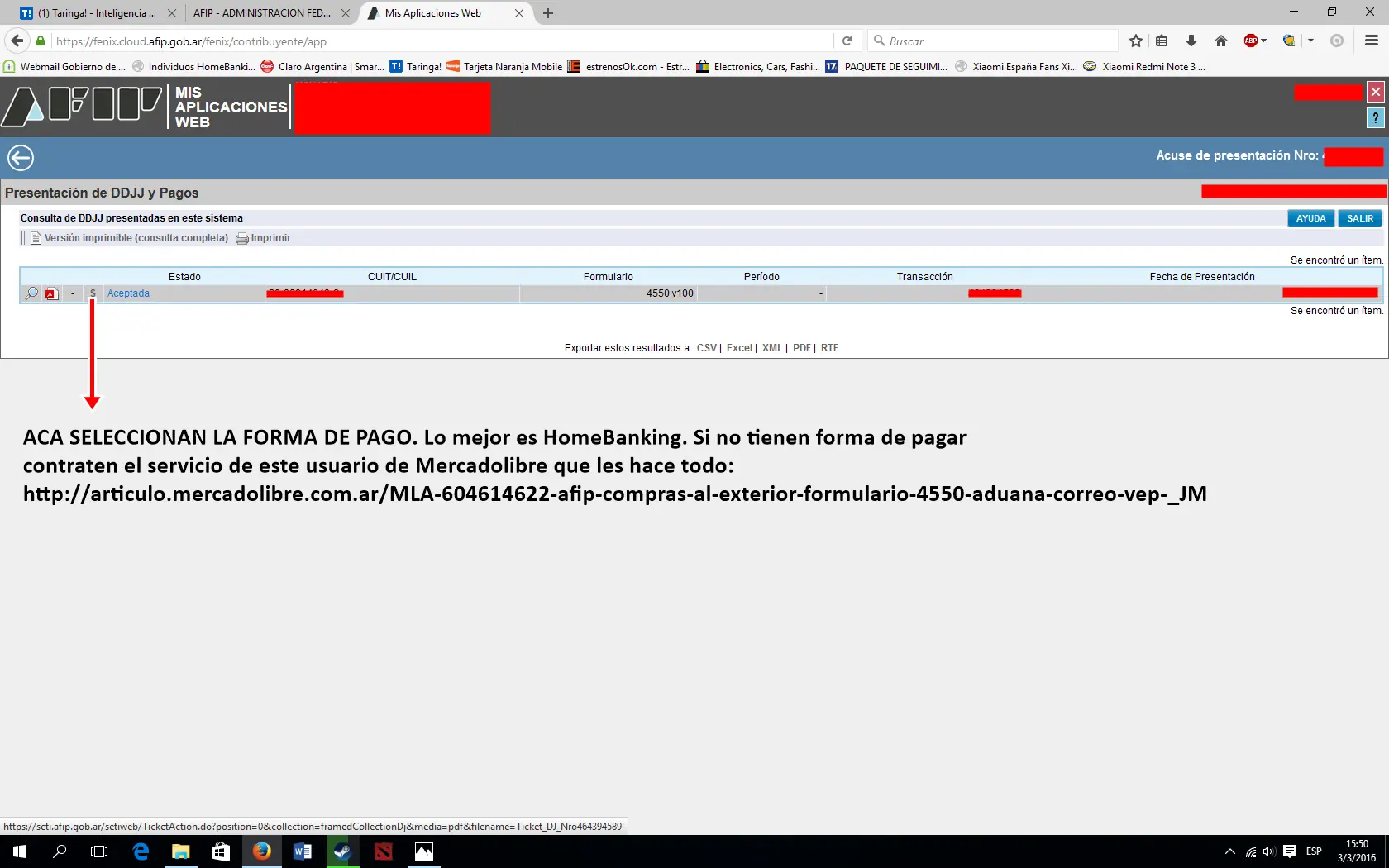
Task: Open the Electronics, Cars, Fashi bookmark
Action: (x=758, y=67)
